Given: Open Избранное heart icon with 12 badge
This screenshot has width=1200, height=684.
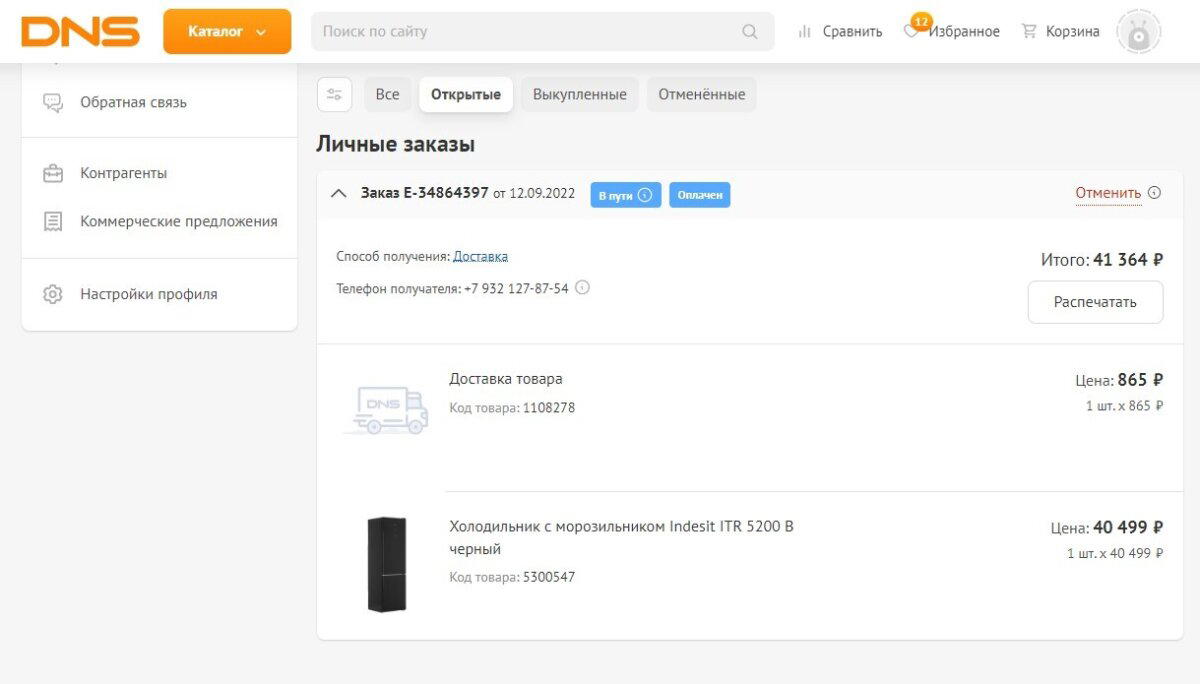Looking at the screenshot, I should tap(911, 31).
